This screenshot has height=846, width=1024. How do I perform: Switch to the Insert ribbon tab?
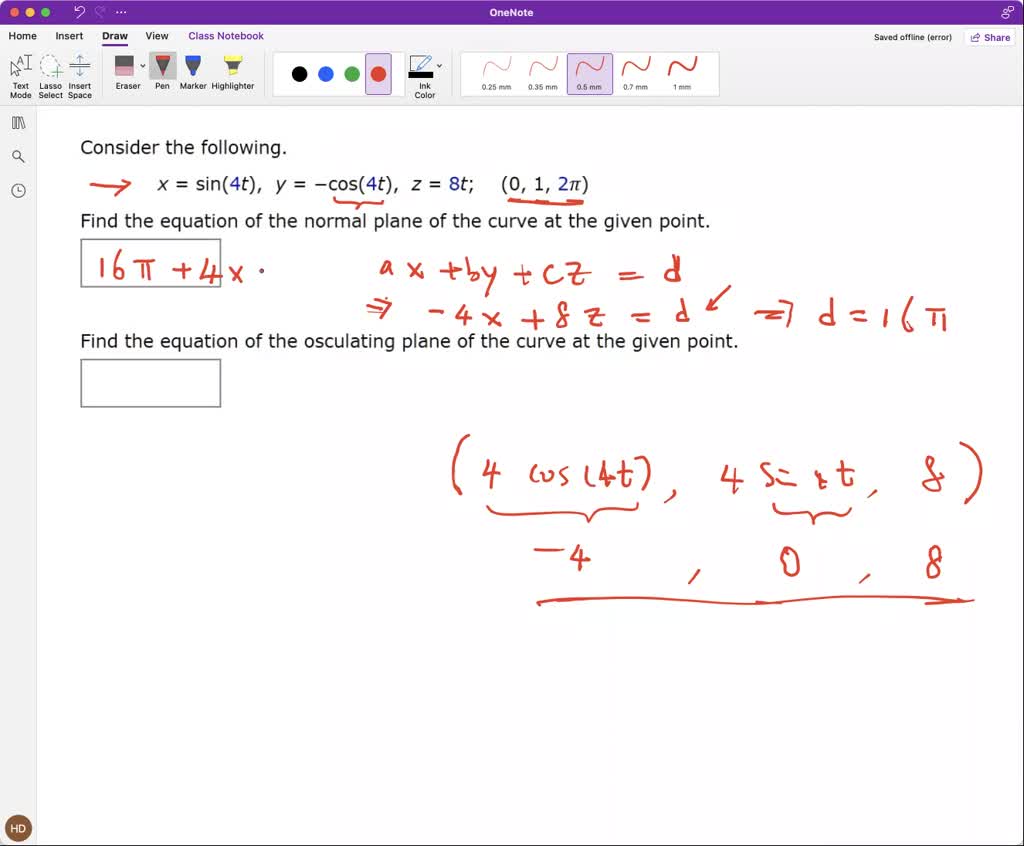pos(69,35)
